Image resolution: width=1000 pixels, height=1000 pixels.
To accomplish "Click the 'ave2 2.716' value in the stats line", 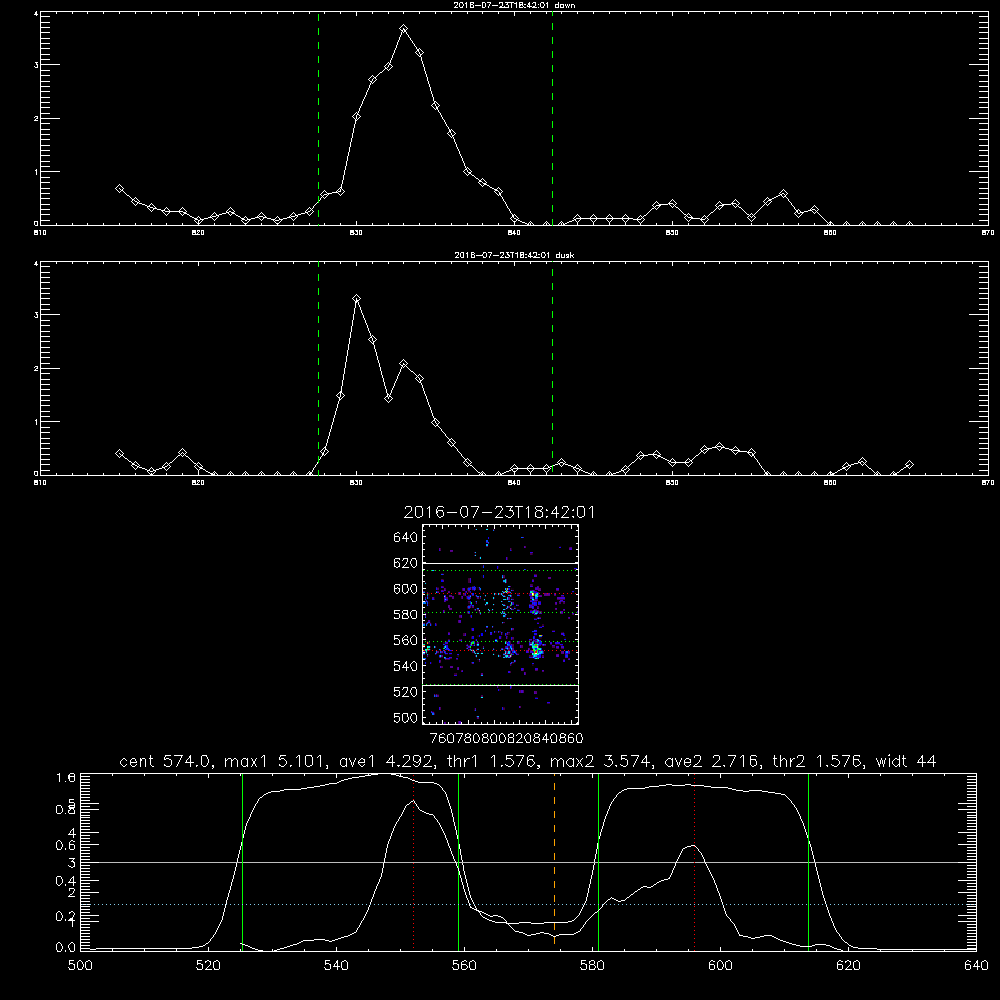I will click(711, 761).
